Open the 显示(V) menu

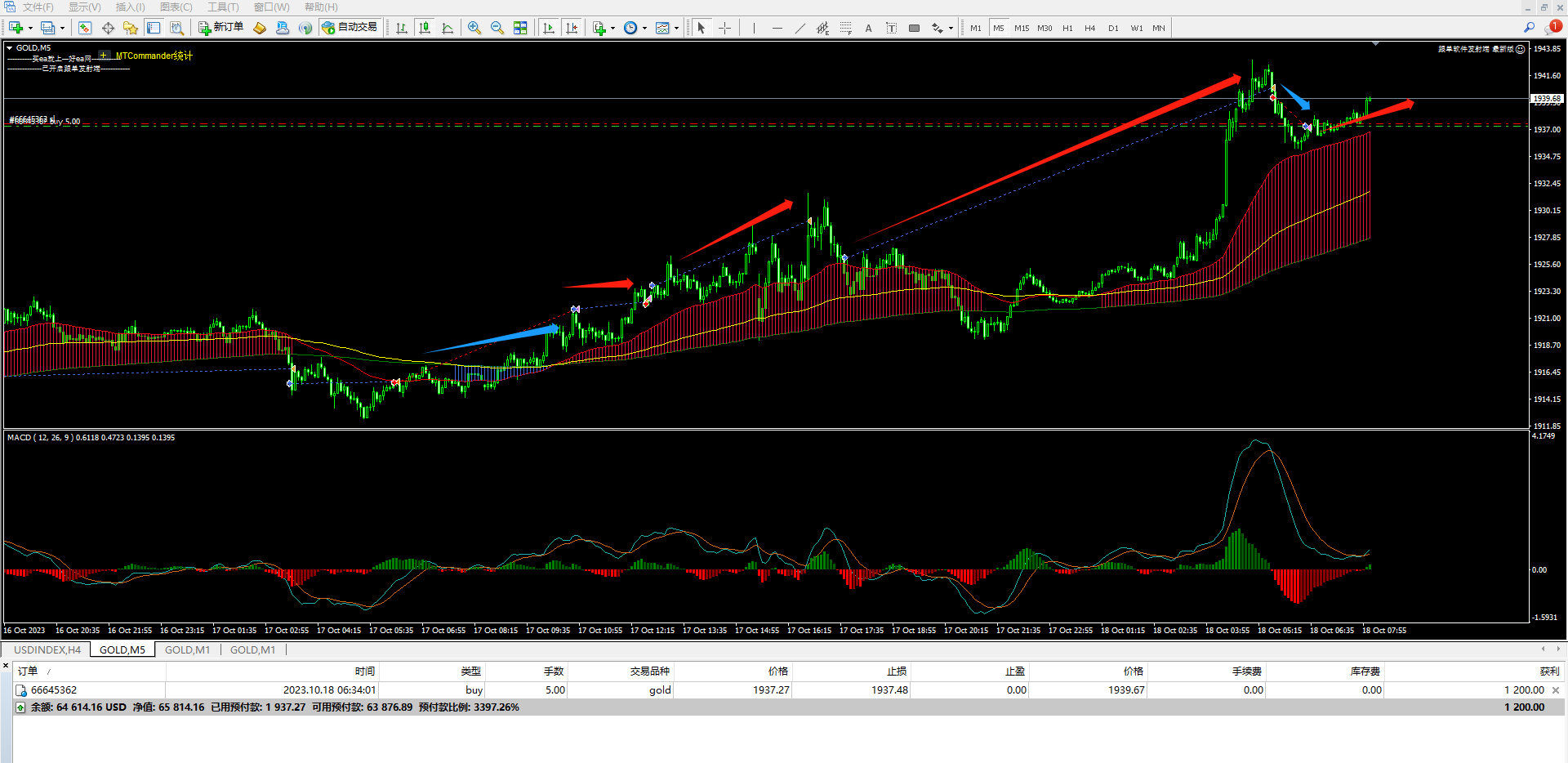click(85, 7)
